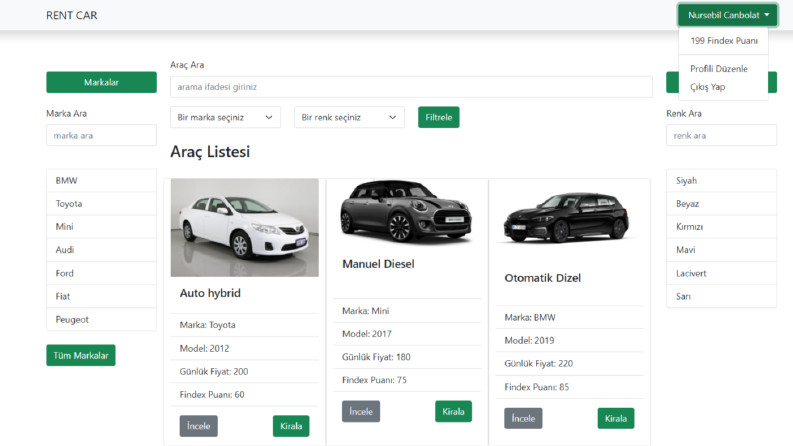793x446 pixels.
Task: Select Audi in the brand list
Action: [x=101, y=250]
